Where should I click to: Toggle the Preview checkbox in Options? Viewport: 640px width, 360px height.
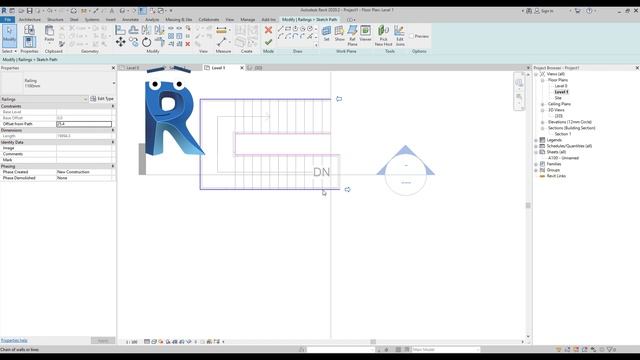411,36
